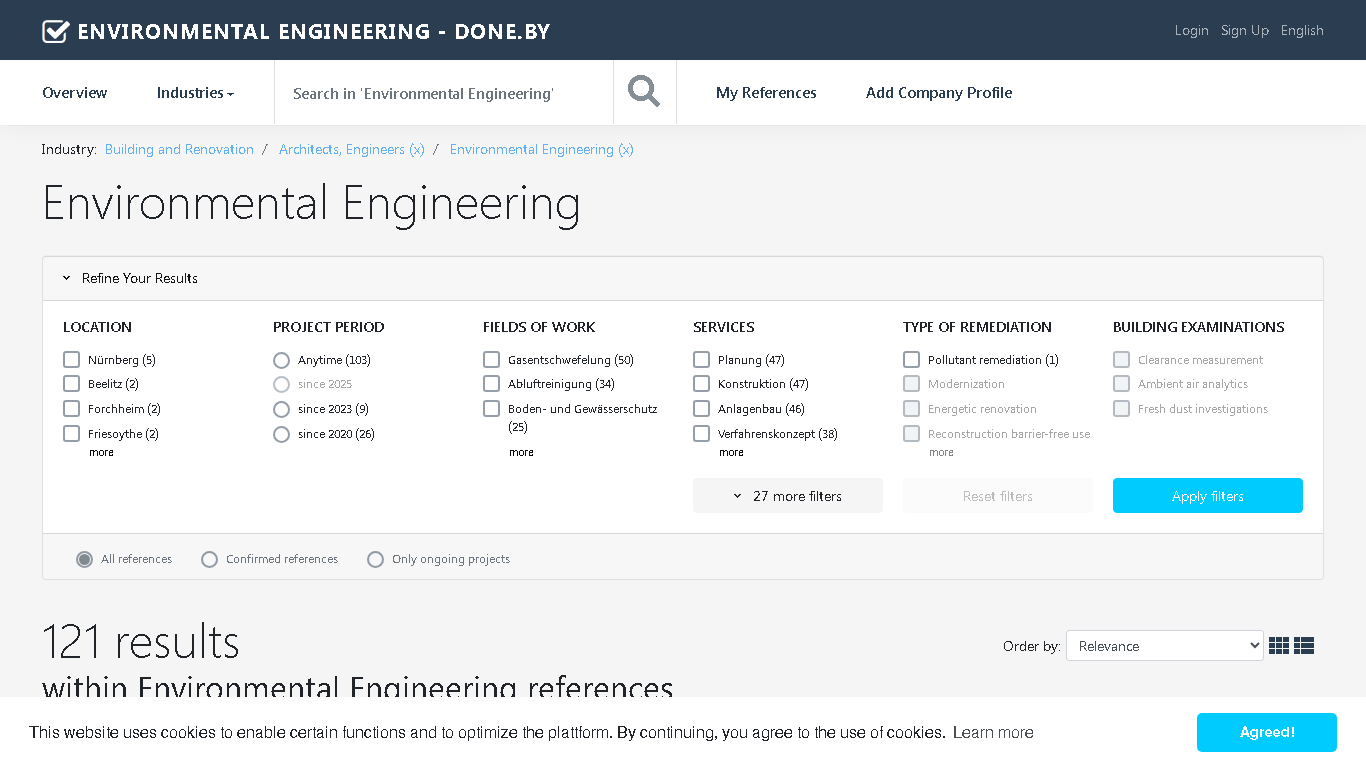This screenshot has width=1366, height=768.
Task: Check the Konstruktion (47) service filter
Action: coord(701,384)
